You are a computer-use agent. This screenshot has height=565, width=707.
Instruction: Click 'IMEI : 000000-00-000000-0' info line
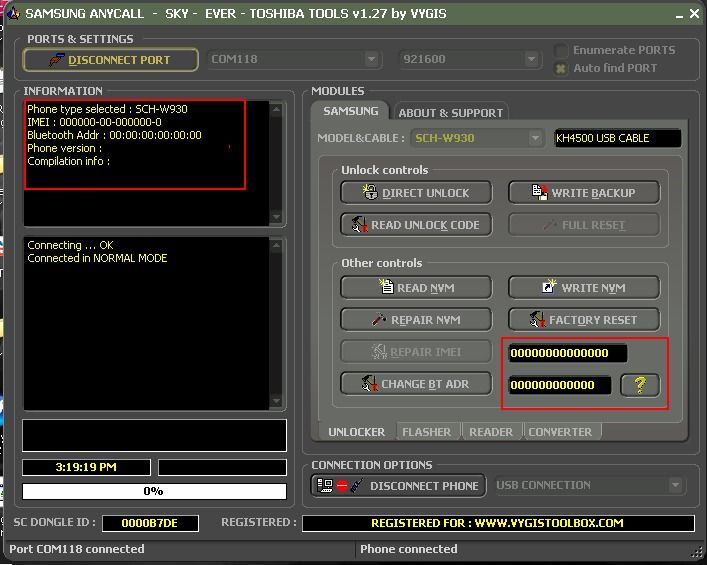click(94, 122)
